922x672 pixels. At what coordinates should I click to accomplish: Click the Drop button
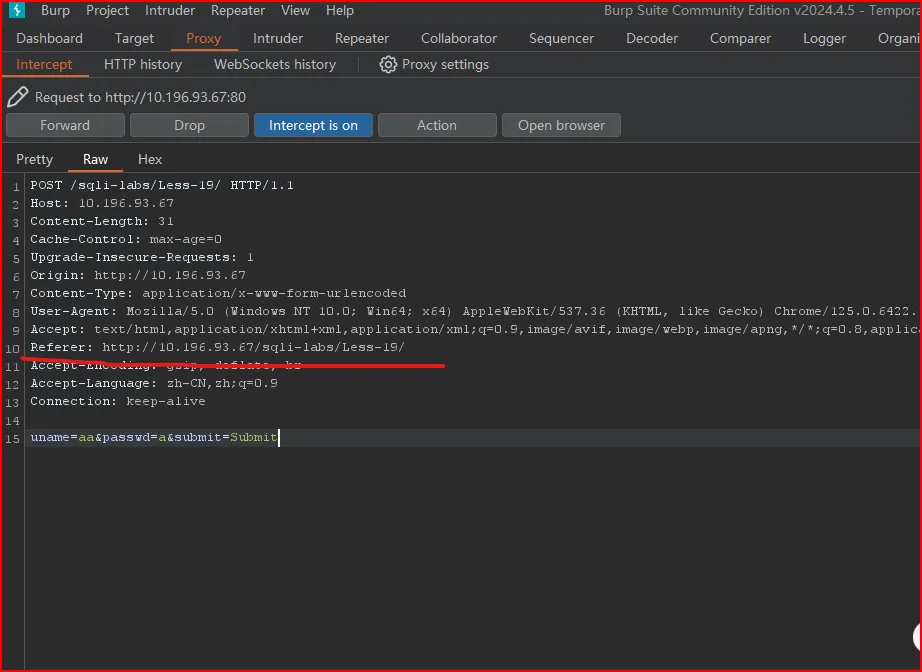point(189,125)
